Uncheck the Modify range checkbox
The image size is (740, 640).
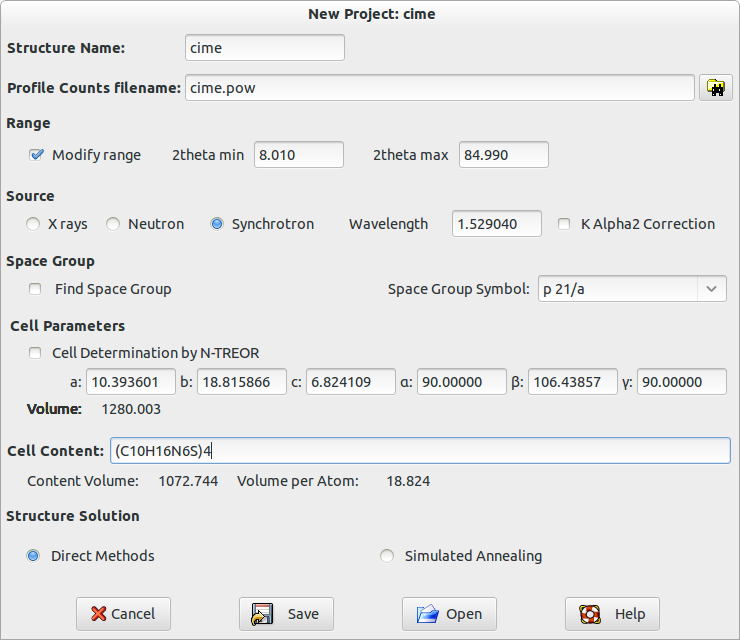36,155
